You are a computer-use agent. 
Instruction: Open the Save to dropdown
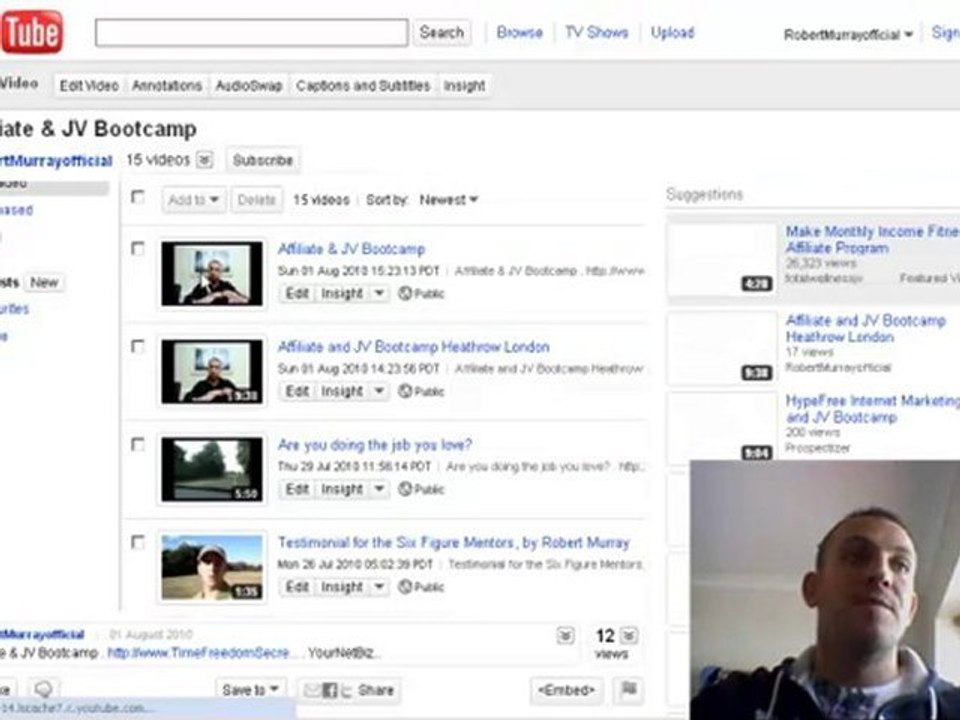coord(250,690)
